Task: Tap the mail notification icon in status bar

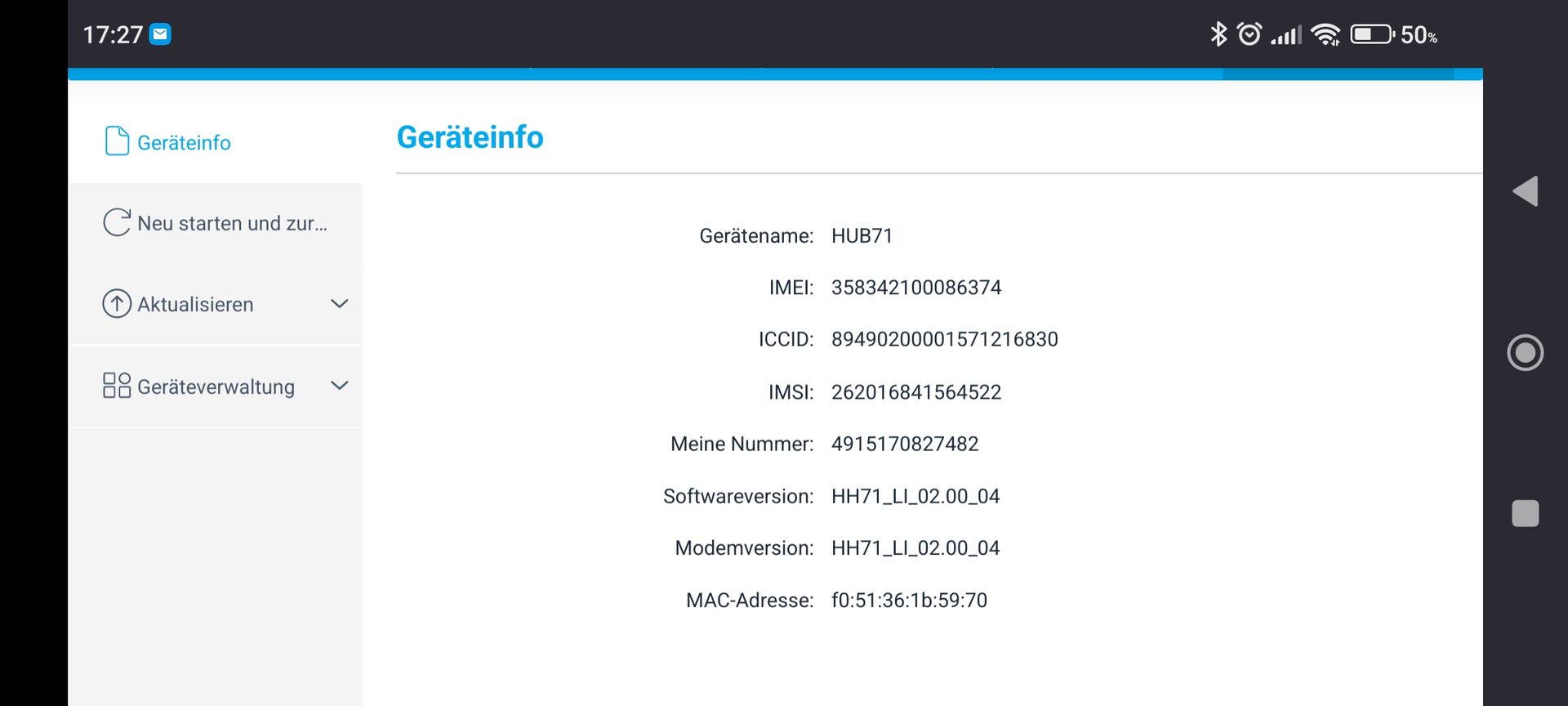Action: pyautogui.click(x=161, y=34)
